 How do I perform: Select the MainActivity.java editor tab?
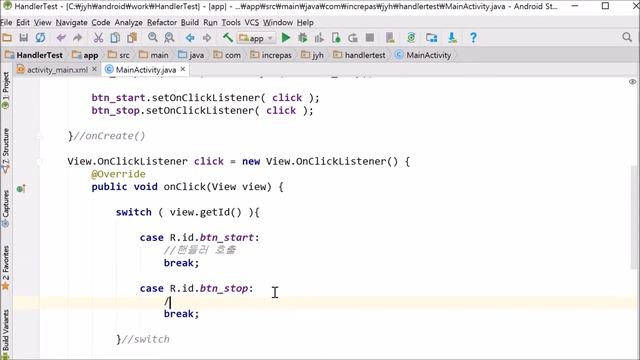coord(146,70)
